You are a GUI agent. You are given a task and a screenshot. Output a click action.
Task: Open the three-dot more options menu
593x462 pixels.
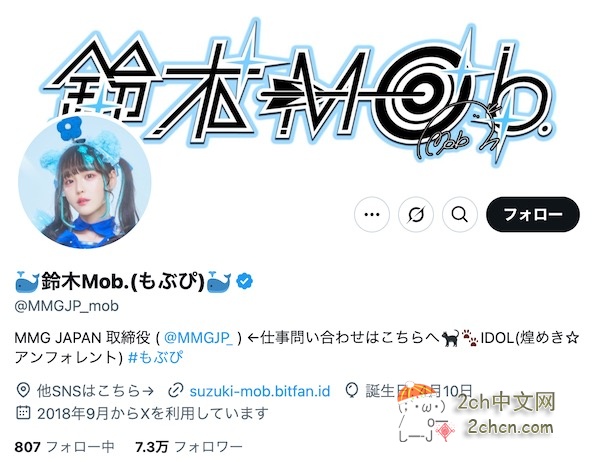point(372,214)
